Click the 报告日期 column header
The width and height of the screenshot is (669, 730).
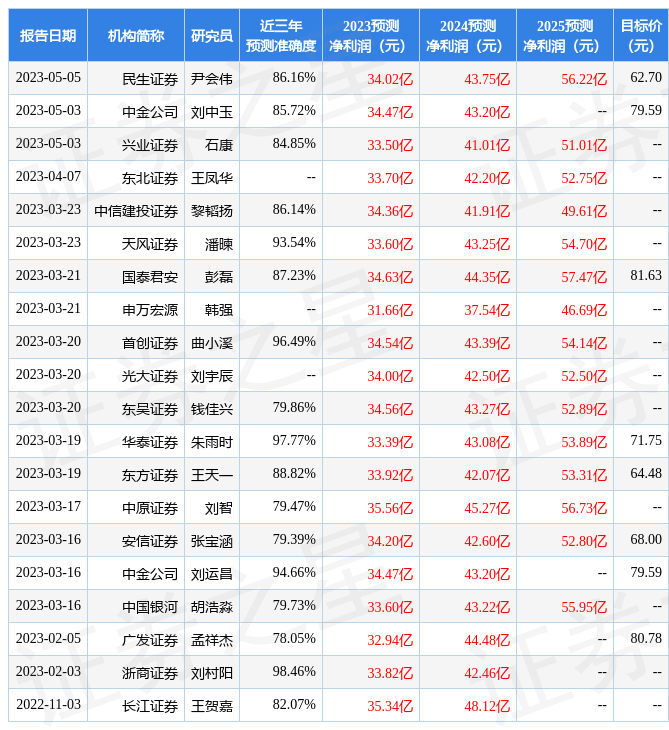click(48, 35)
